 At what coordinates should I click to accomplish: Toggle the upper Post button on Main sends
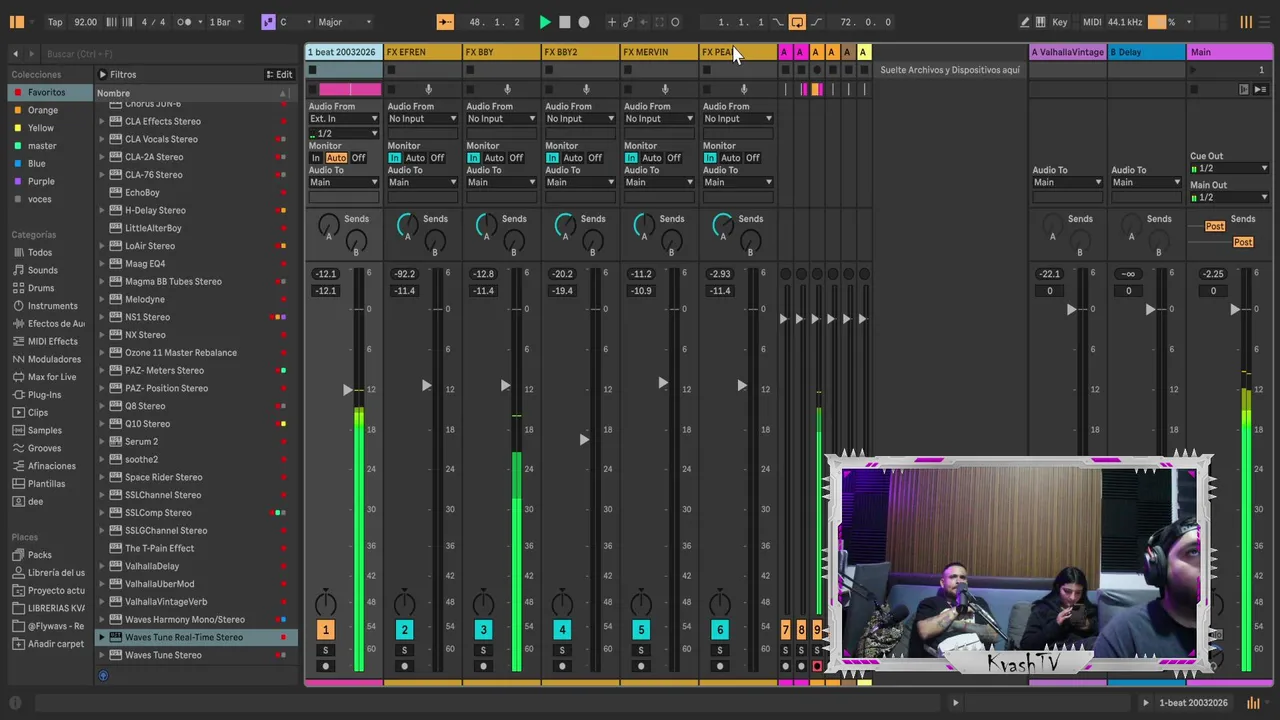point(1215,226)
